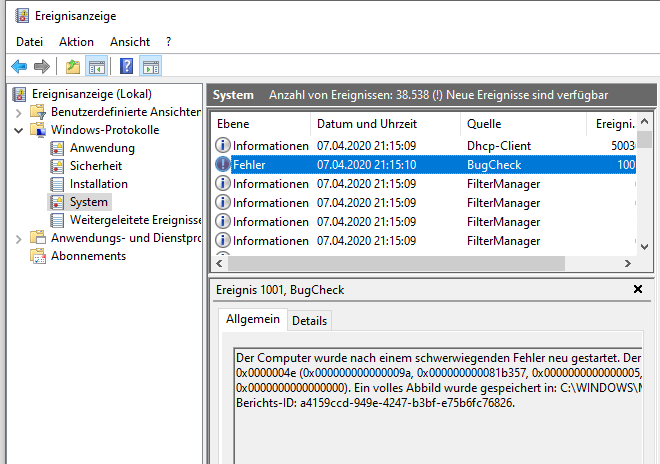Select the Ereignisanzeige (Lokal) root node
Image resolution: width=660 pixels, height=464 pixels.
pyautogui.click(x=92, y=94)
